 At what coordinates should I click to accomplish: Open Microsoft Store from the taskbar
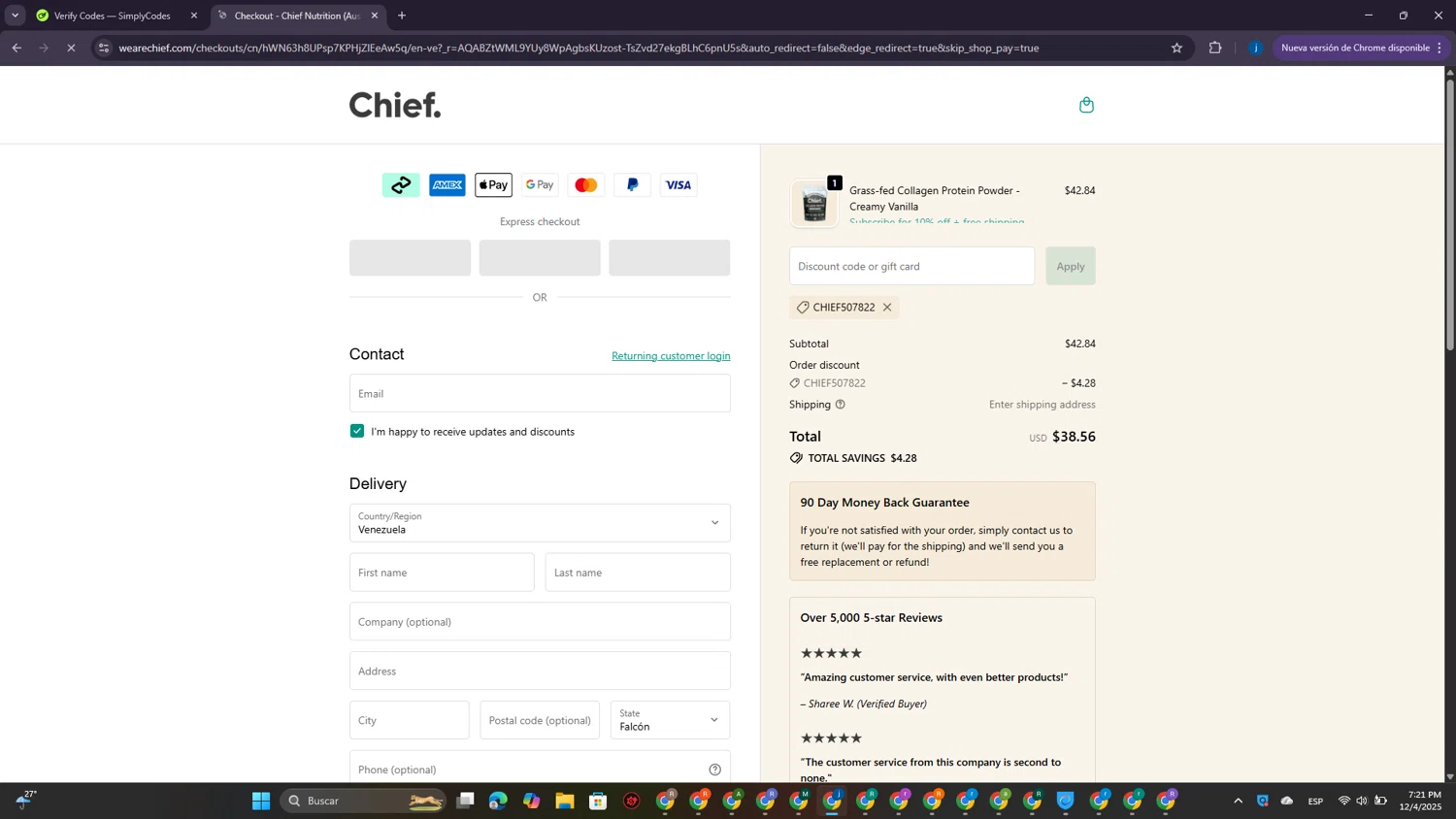598,801
